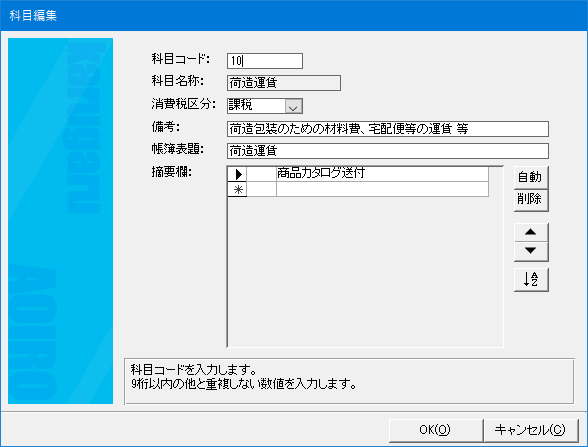The height and width of the screenshot is (447, 588).
Task: Click the 科目編集 title bar
Action: click(294, 15)
